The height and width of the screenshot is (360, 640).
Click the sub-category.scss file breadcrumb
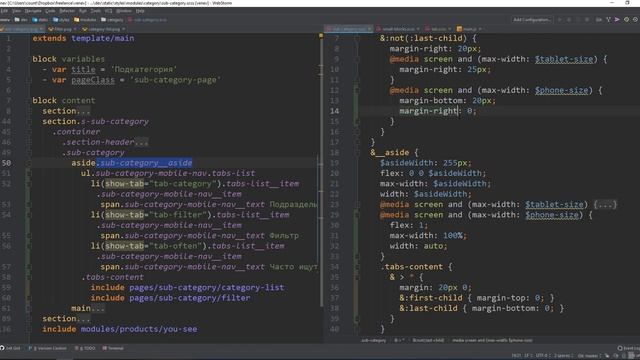coord(147,20)
